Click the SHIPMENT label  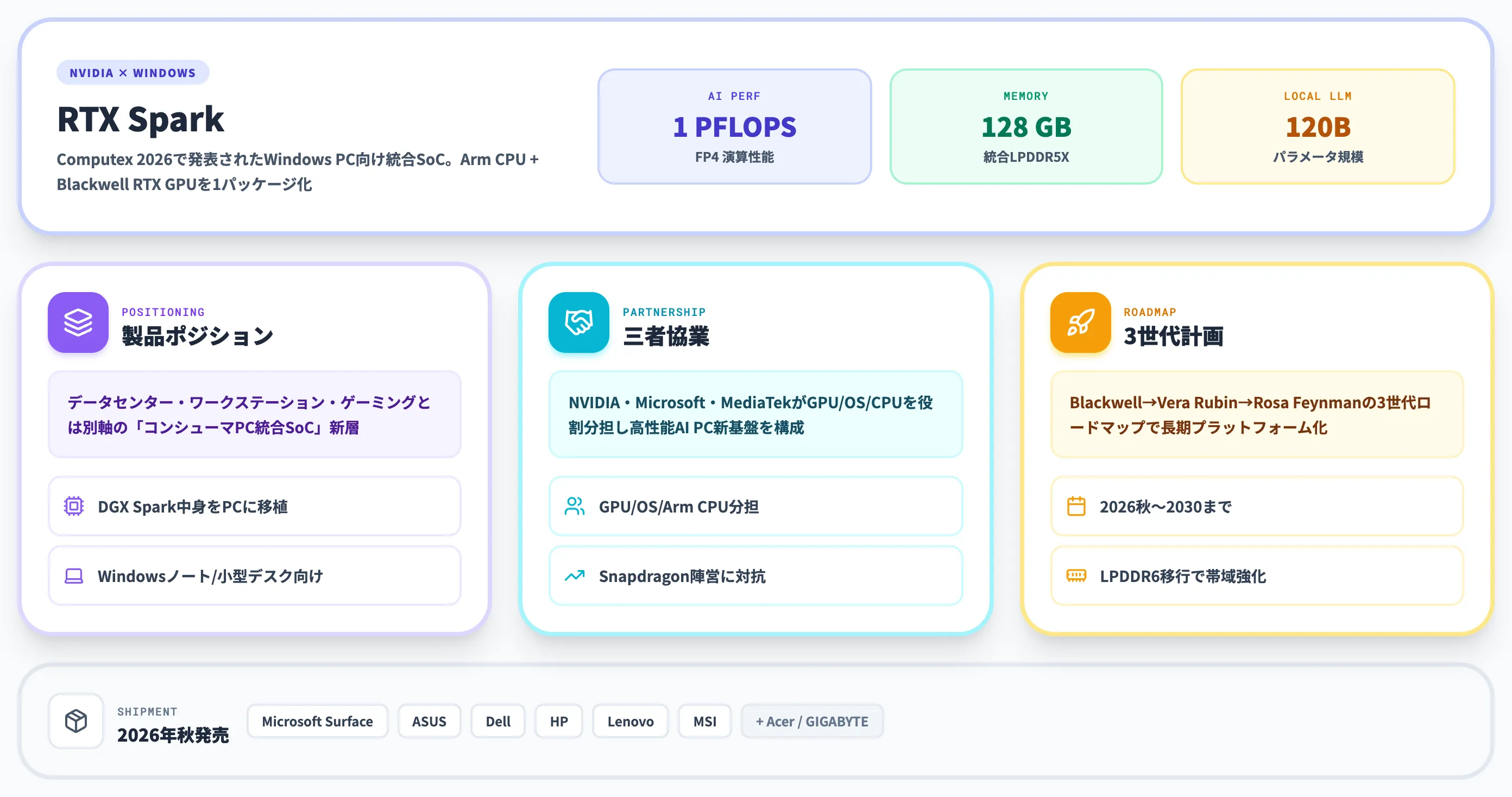147,712
